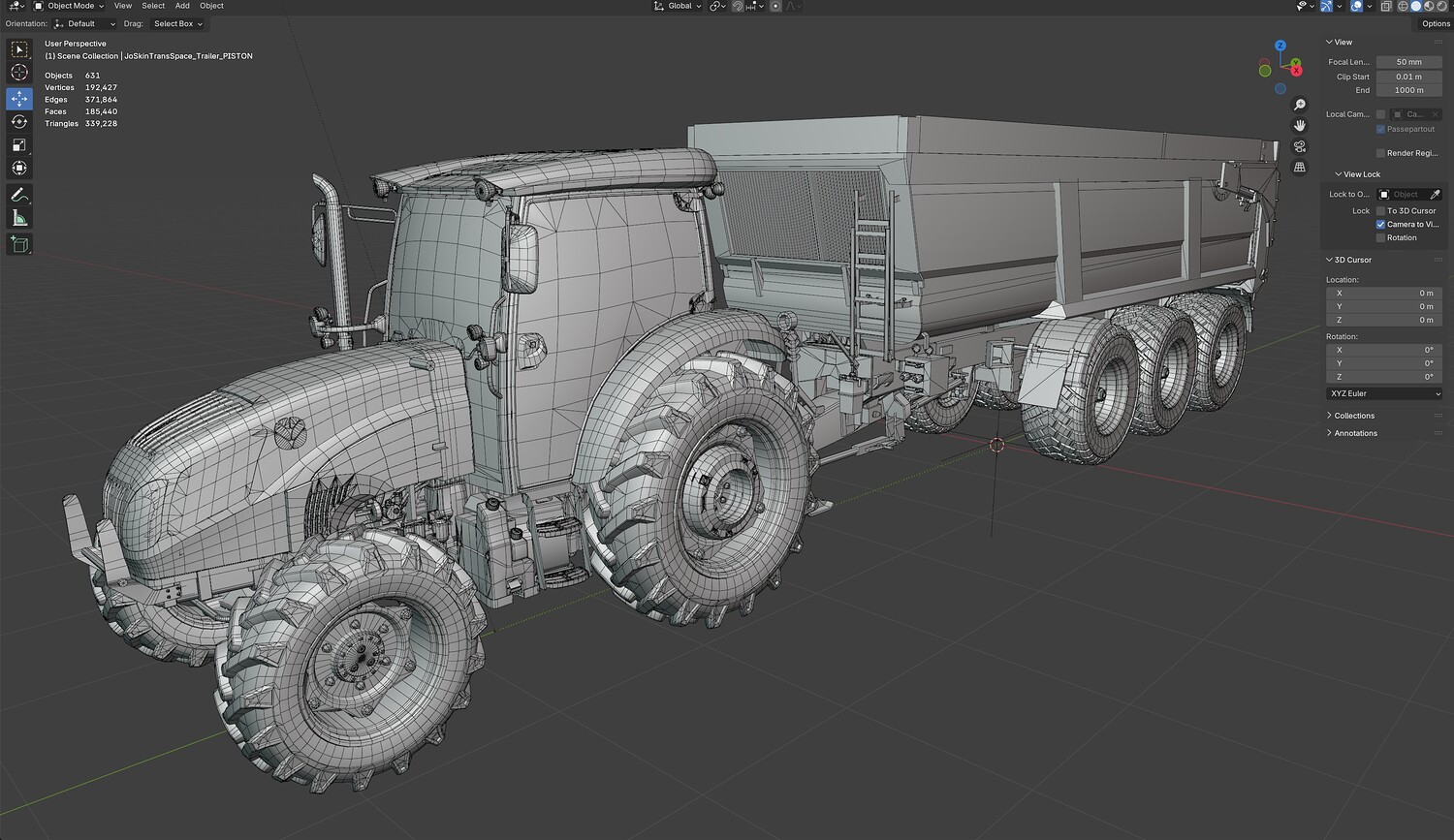Open the pivot point dropdown

point(717,6)
